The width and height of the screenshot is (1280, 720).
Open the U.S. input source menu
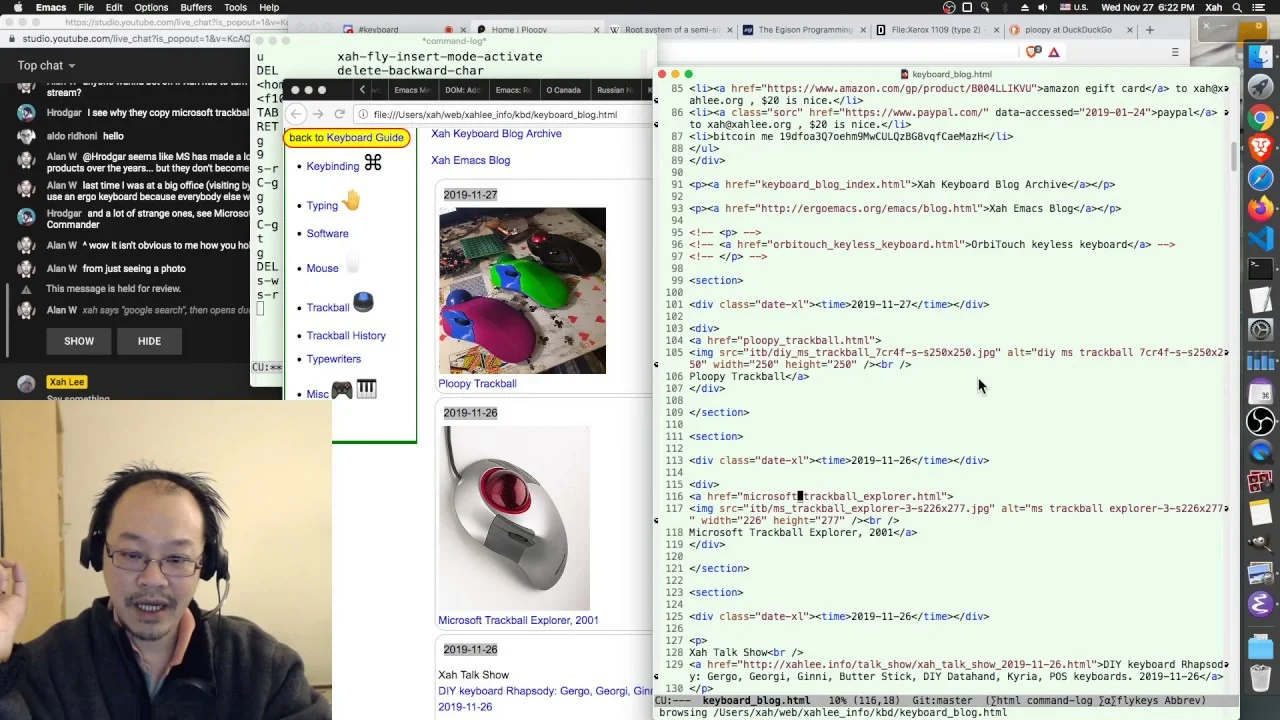(x=1073, y=7)
